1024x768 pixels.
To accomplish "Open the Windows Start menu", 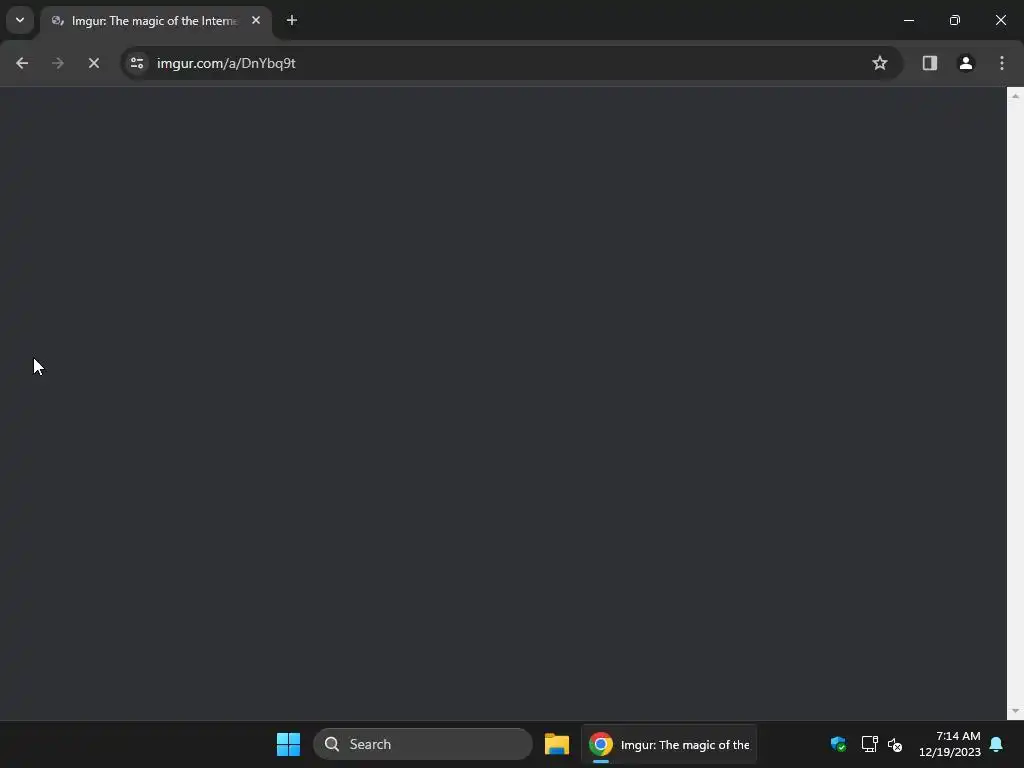I will pyautogui.click(x=288, y=744).
